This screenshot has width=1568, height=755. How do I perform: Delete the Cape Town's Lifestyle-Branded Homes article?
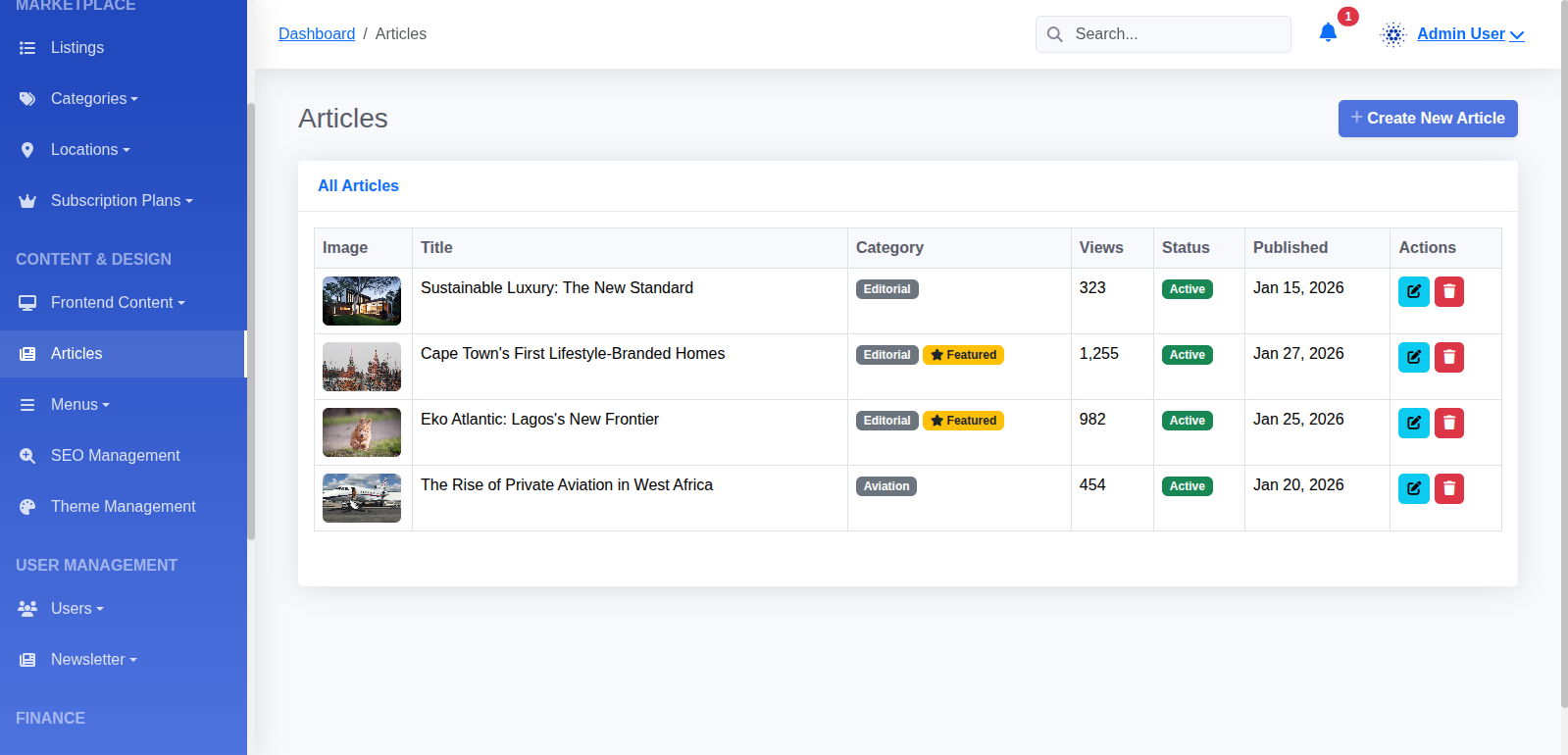1448,357
